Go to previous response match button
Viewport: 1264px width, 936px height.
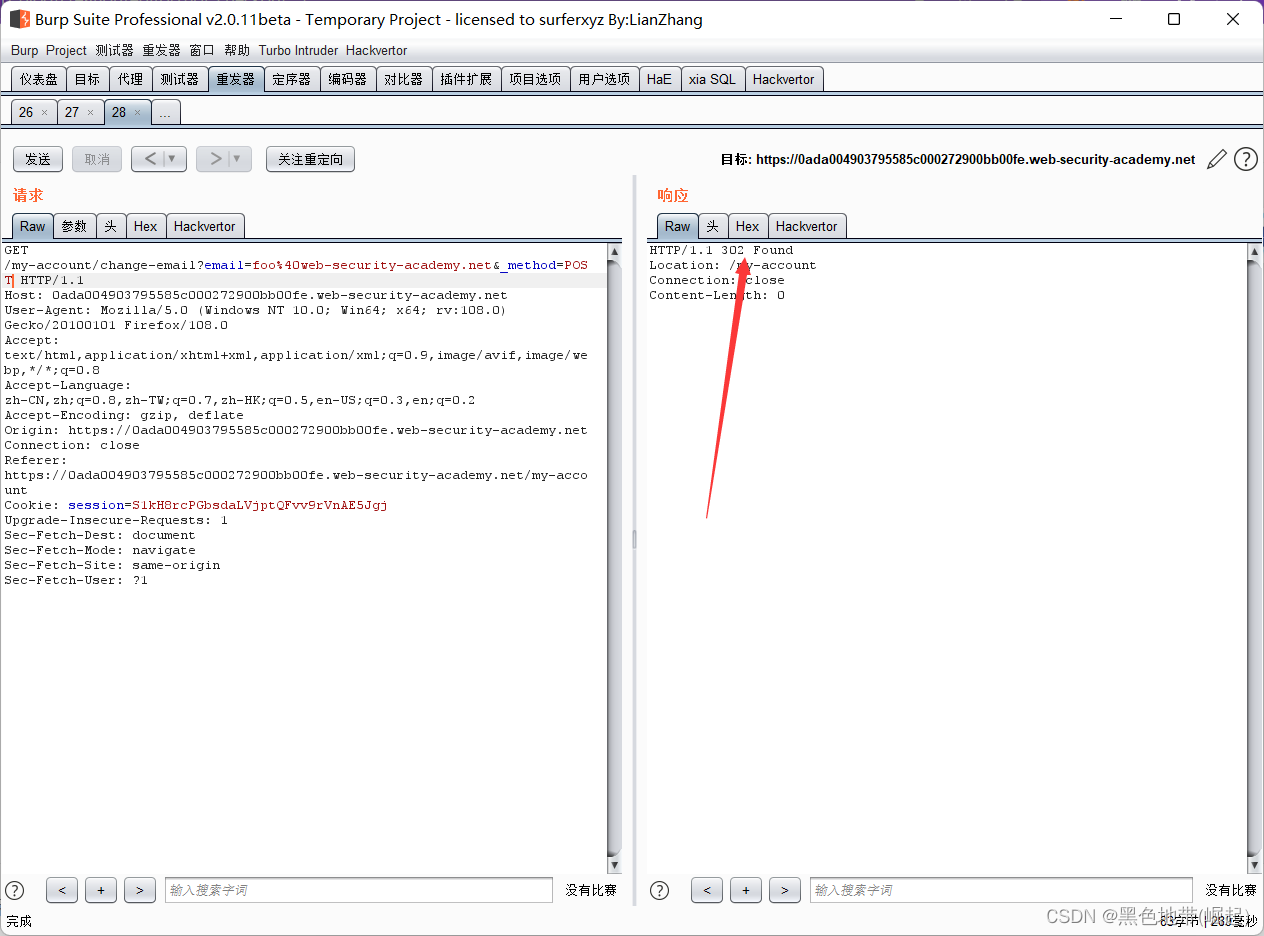(707, 890)
